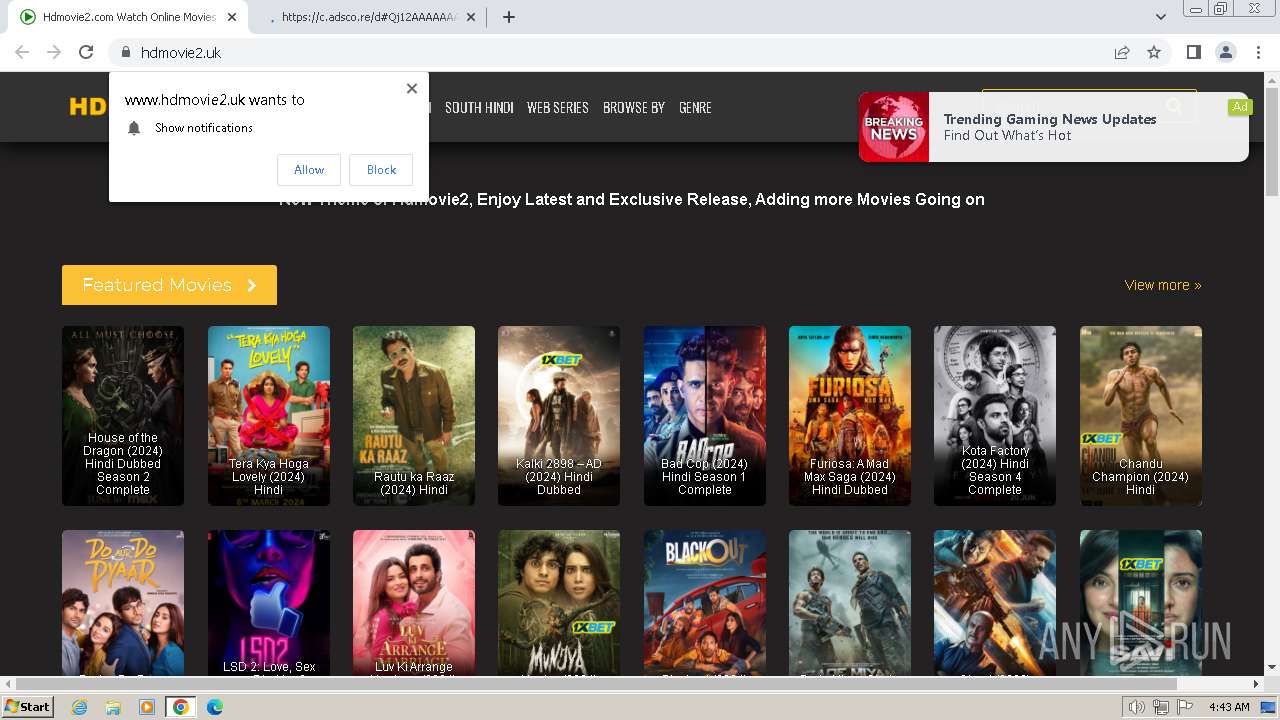Open LSD 2 Love Sex poster
The height and width of the screenshot is (720, 1280).
(269, 603)
